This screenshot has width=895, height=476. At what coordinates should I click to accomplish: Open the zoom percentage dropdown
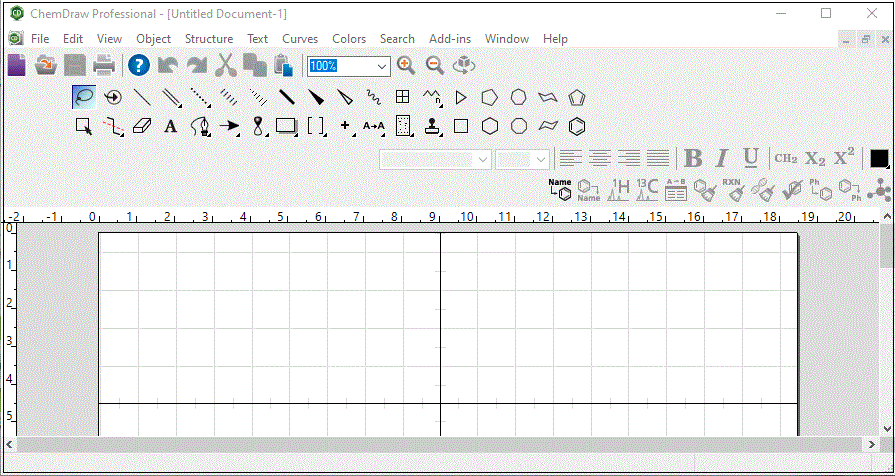tap(382, 66)
